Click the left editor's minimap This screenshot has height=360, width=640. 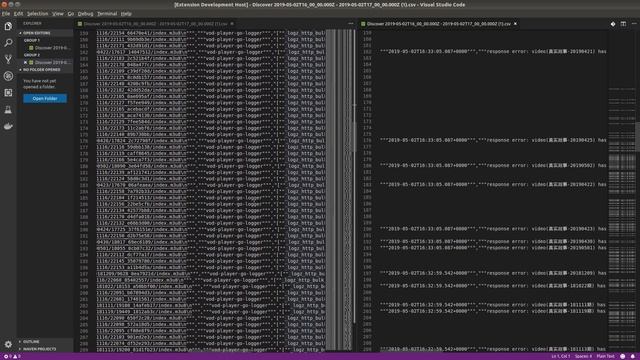click(338, 190)
